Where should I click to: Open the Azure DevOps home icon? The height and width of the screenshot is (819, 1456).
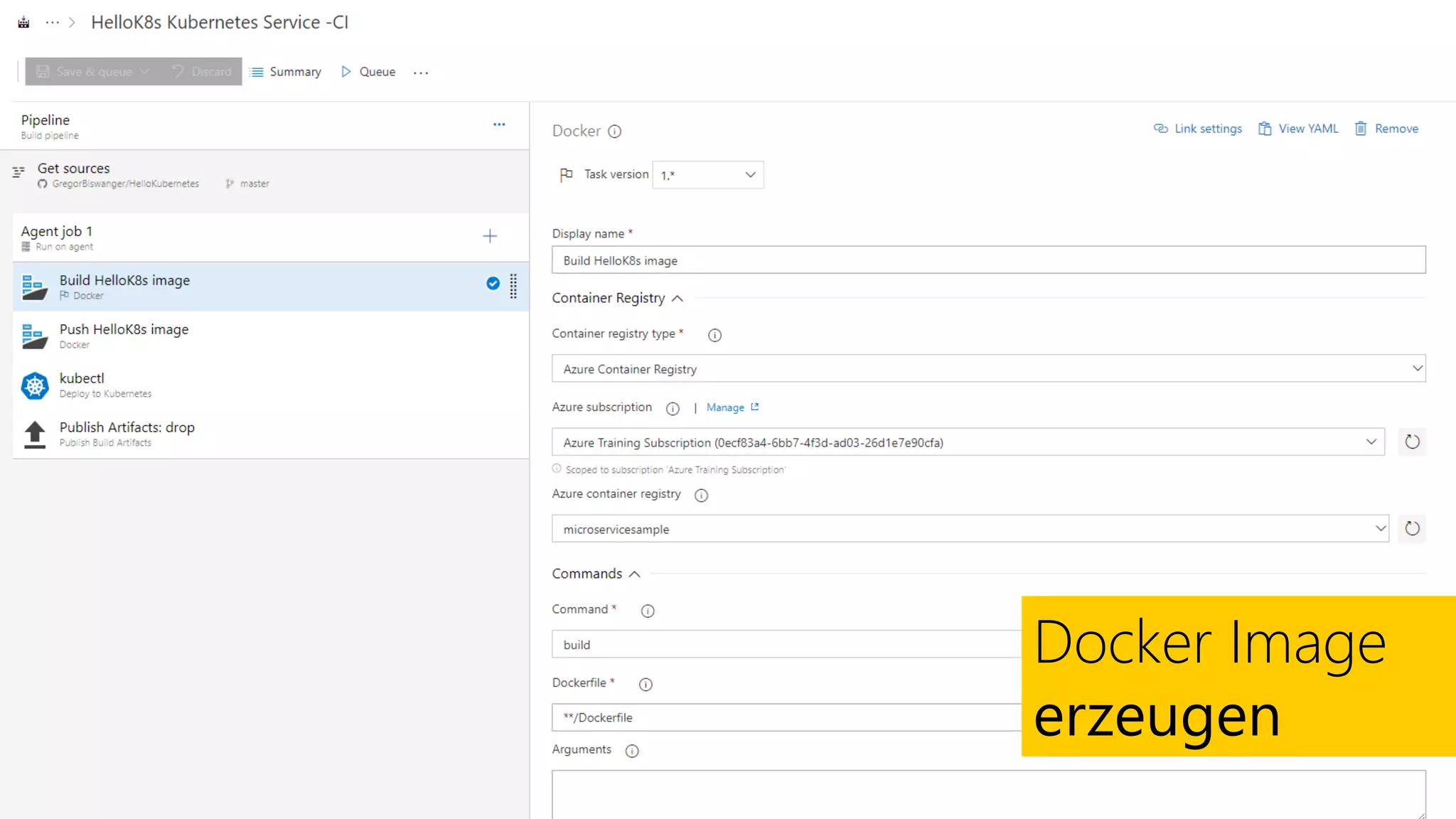[23, 23]
